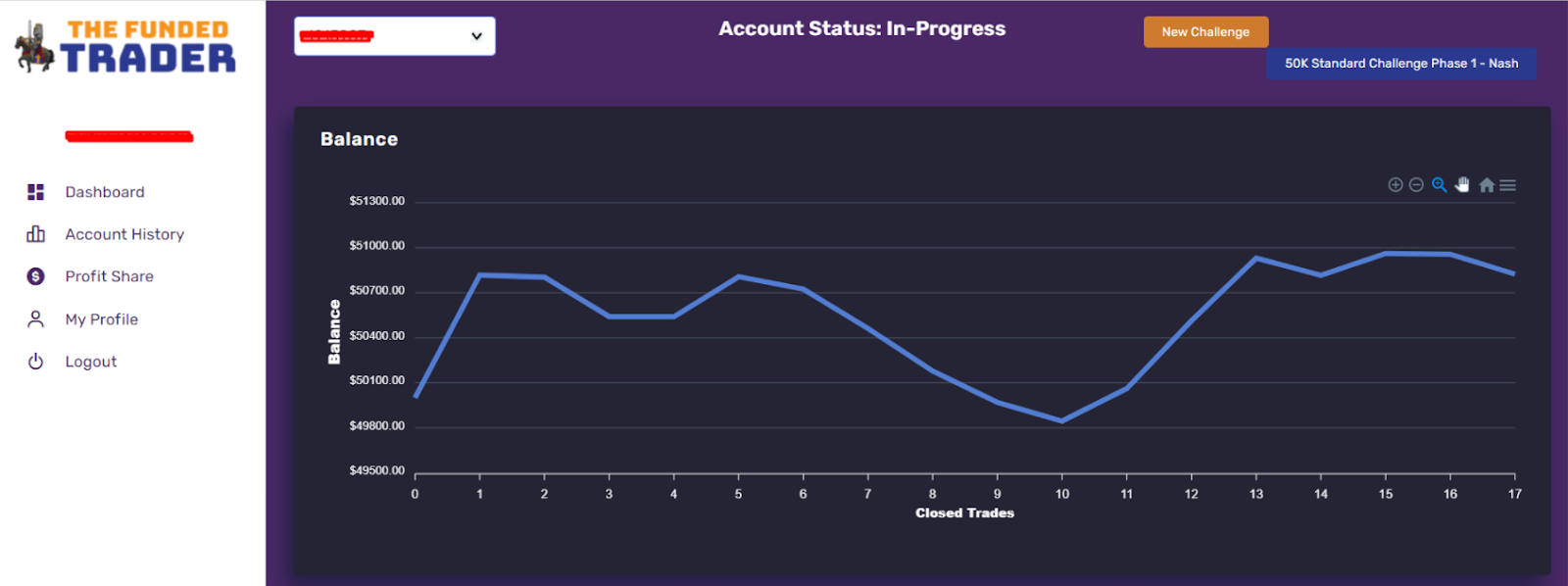Image resolution: width=1568 pixels, height=586 pixels.
Task: Open the chart hamburger menu
Action: [x=1508, y=185]
